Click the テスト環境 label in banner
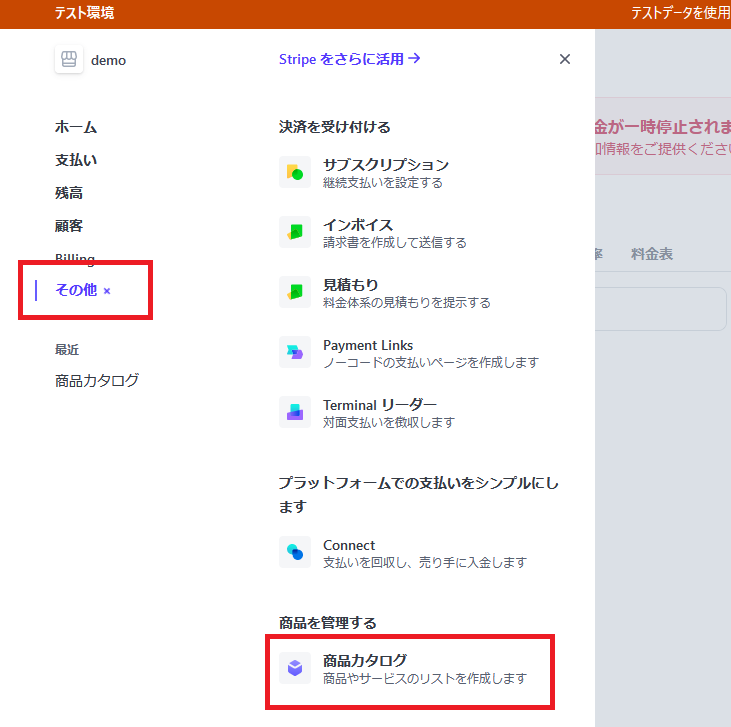Viewport: 731px width, 727px height. (x=84, y=13)
